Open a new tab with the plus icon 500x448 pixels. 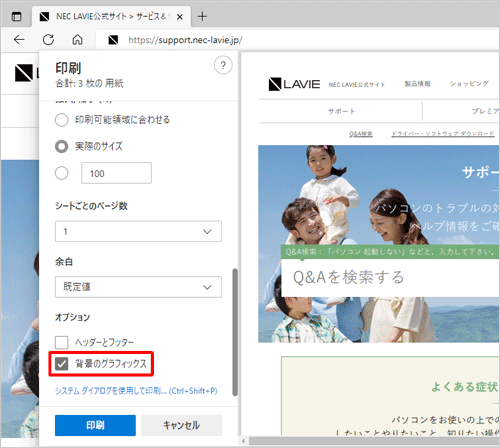point(202,16)
